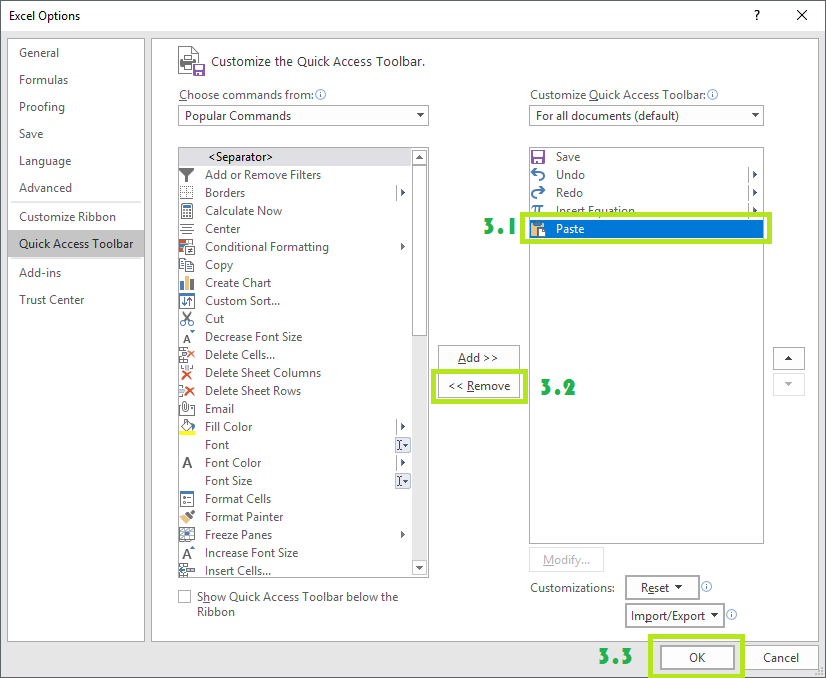Image resolution: width=826 pixels, height=678 pixels.
Task: Click the Email paperclip icon
Action: click(x=186, y=409)
